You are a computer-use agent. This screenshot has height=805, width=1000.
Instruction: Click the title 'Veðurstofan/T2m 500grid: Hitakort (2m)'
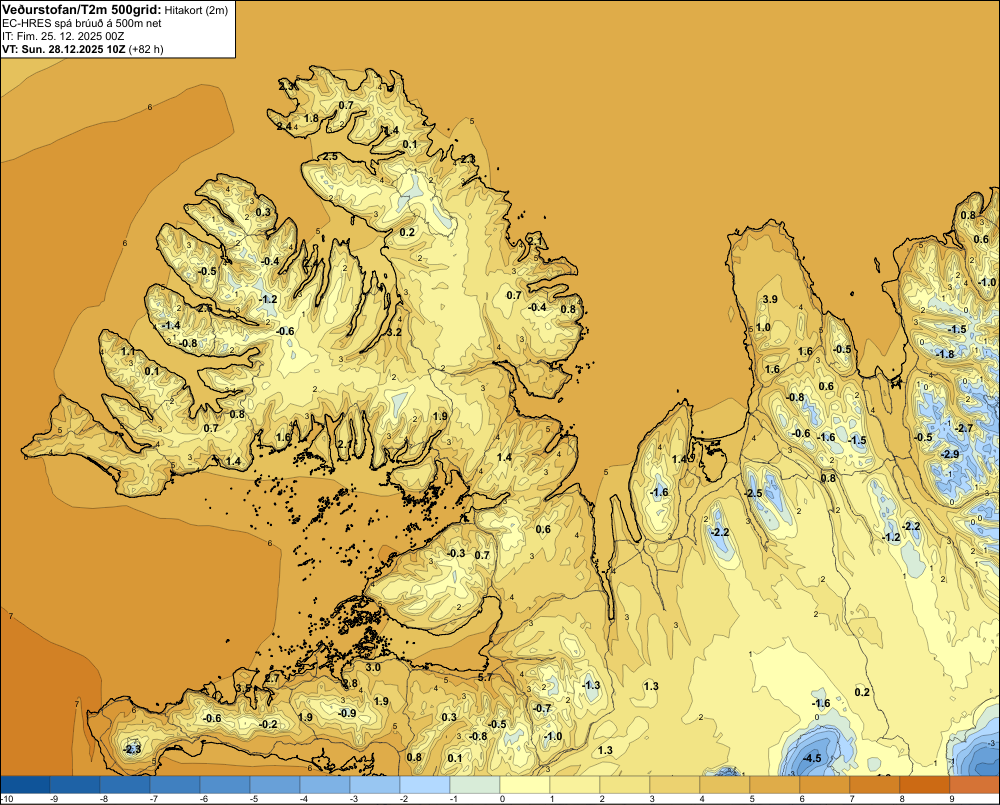click(115, 10)
